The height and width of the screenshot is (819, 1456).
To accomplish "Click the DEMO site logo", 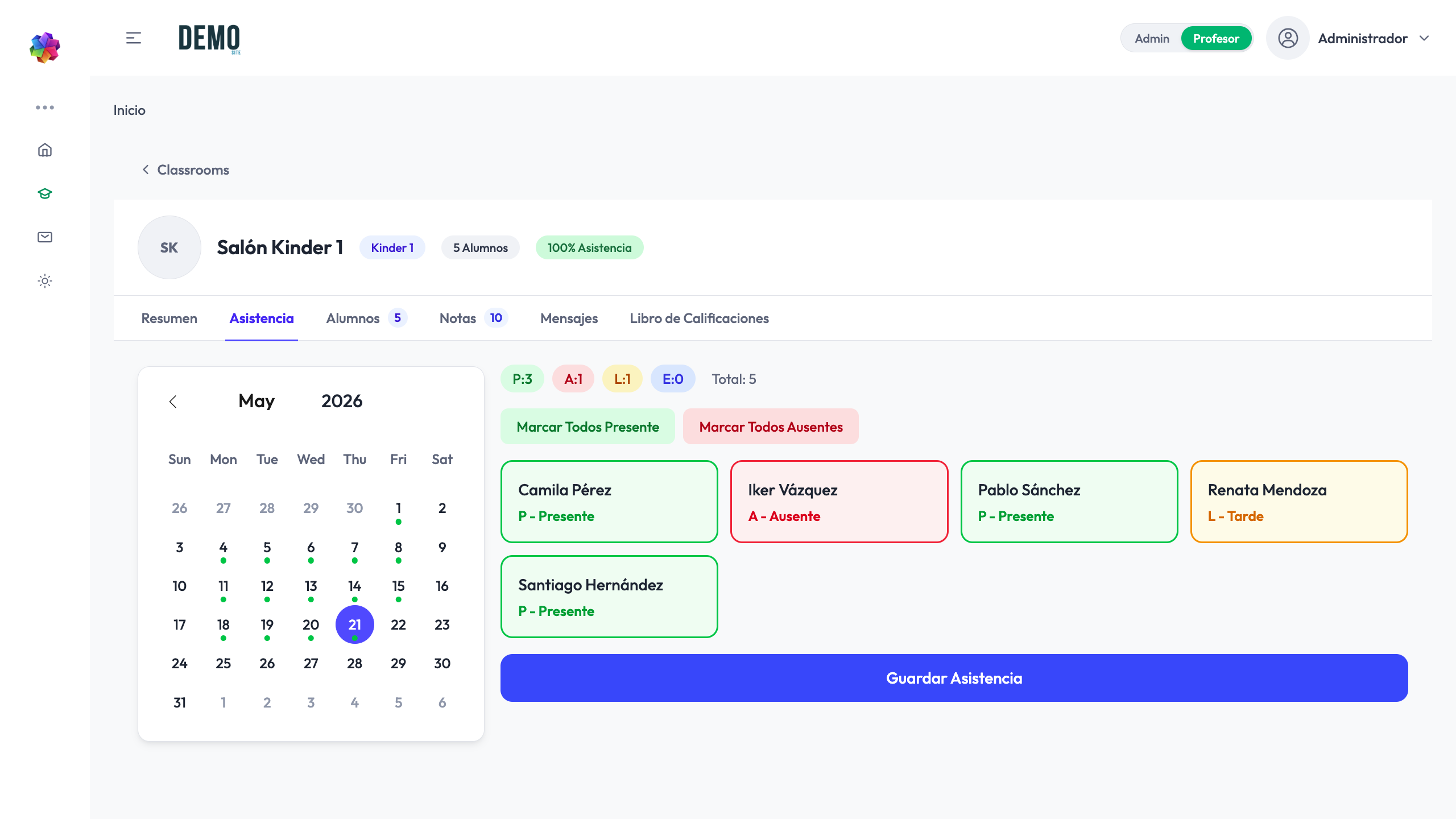I will pyautogui.click(x=209, y=39).
